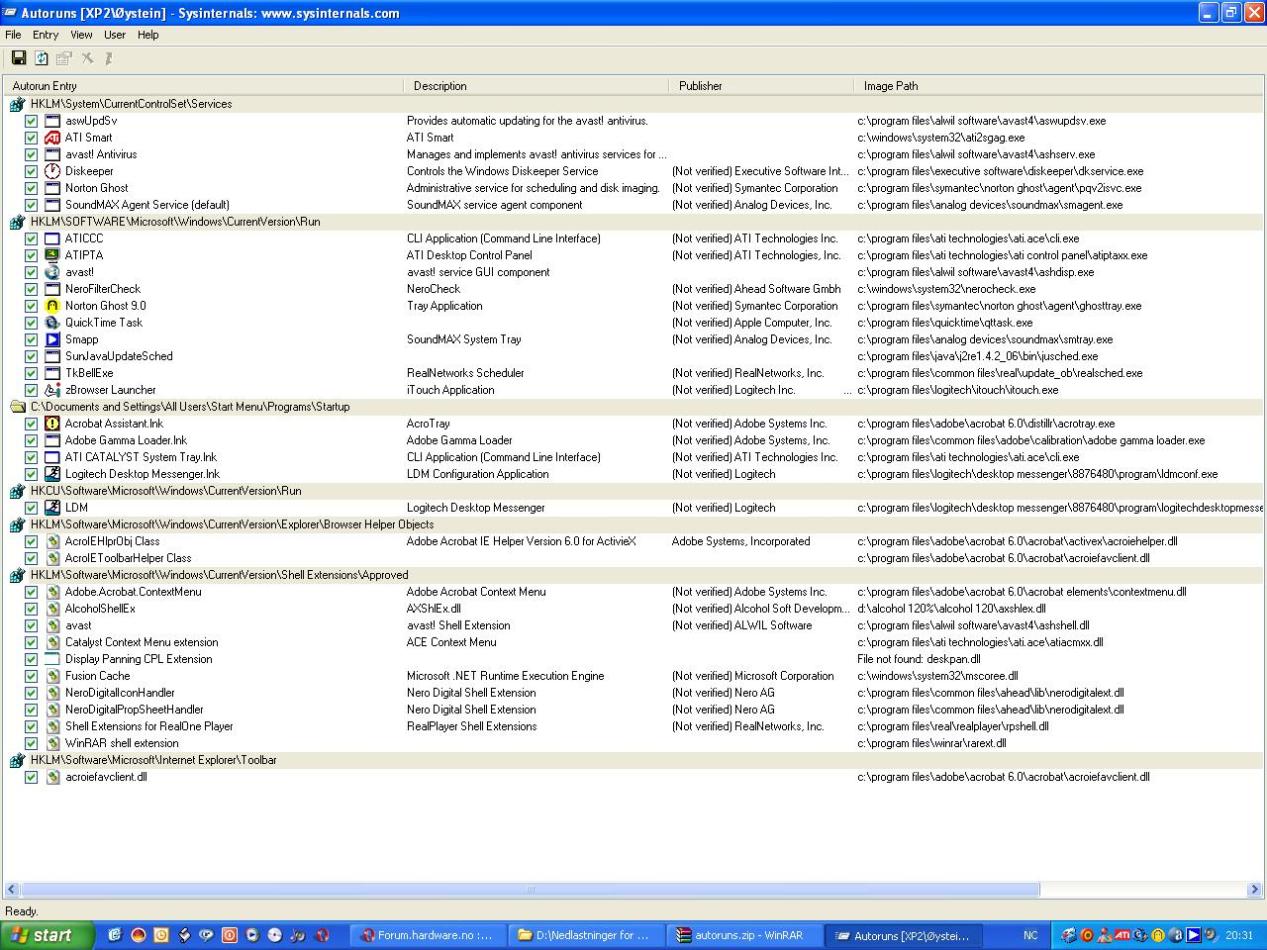Sort by Publisher column header
Screen dimensions: 1267x950
point(762,86)
